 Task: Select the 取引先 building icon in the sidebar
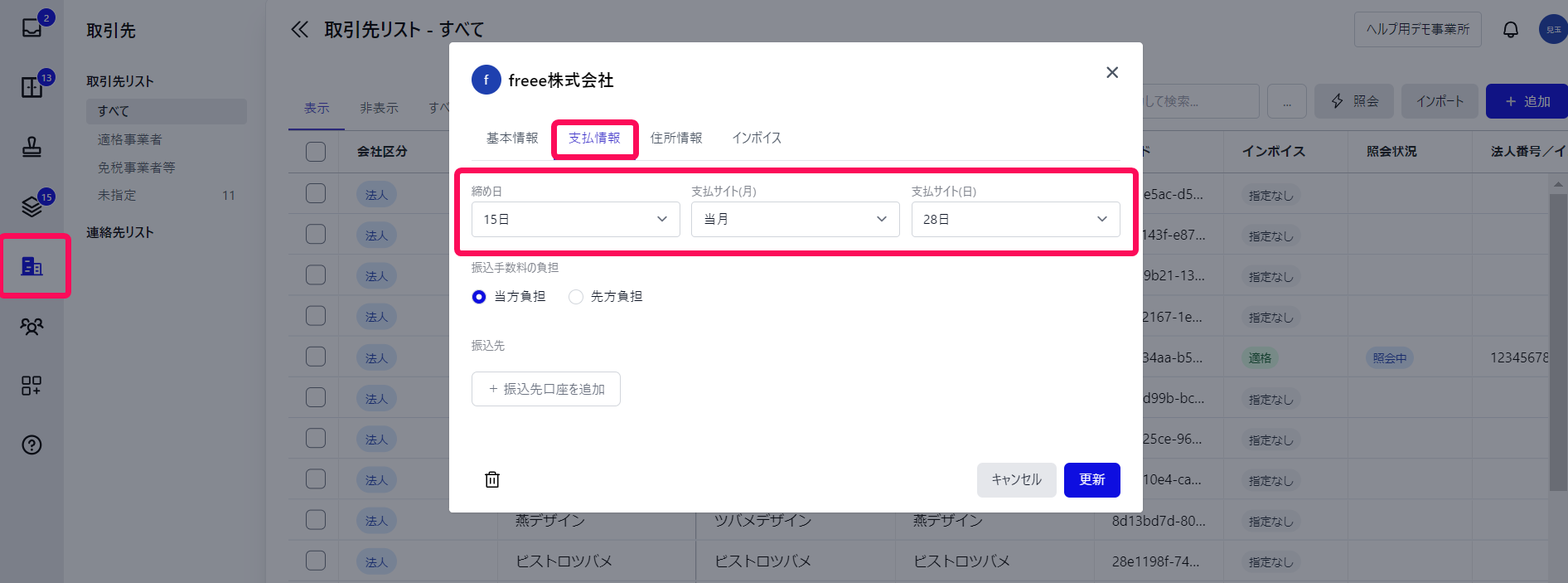[x=31, y=266]
